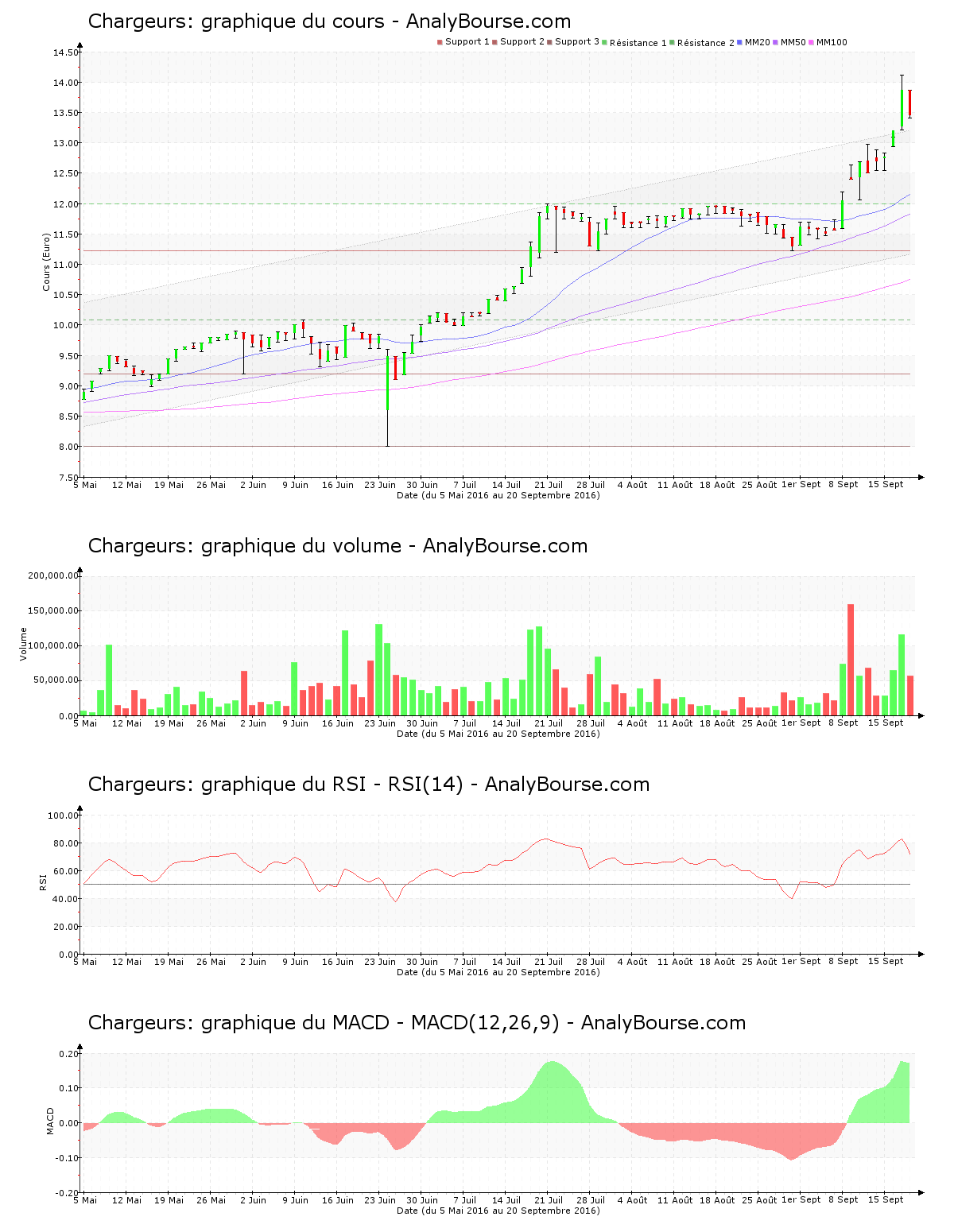The width and height of the screenshot is (954, 1232).
Task: Click the 150,000.00 value on volume axis
Action: 53,611
